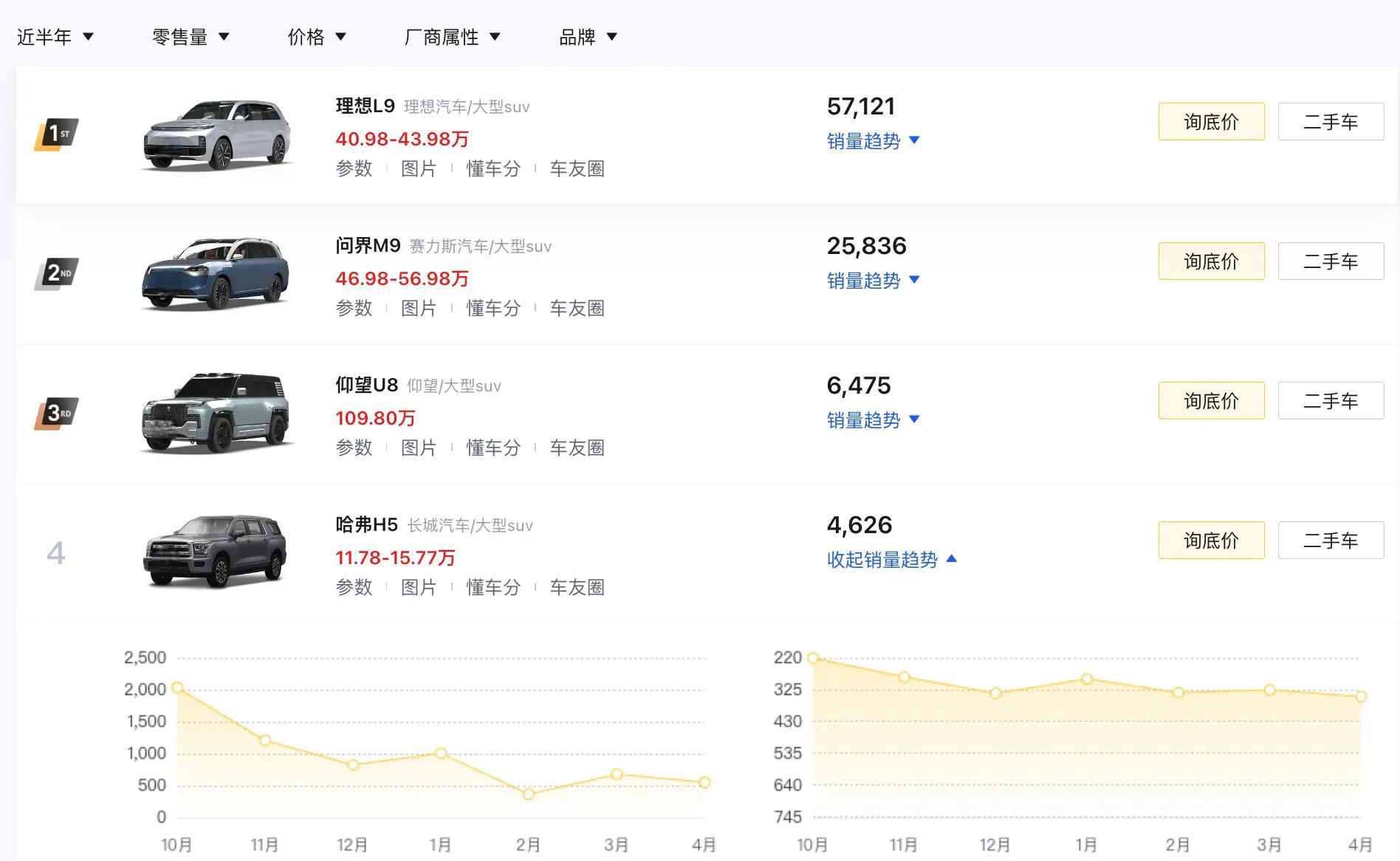Open 参数 link under 问界M9

point(354,309)
